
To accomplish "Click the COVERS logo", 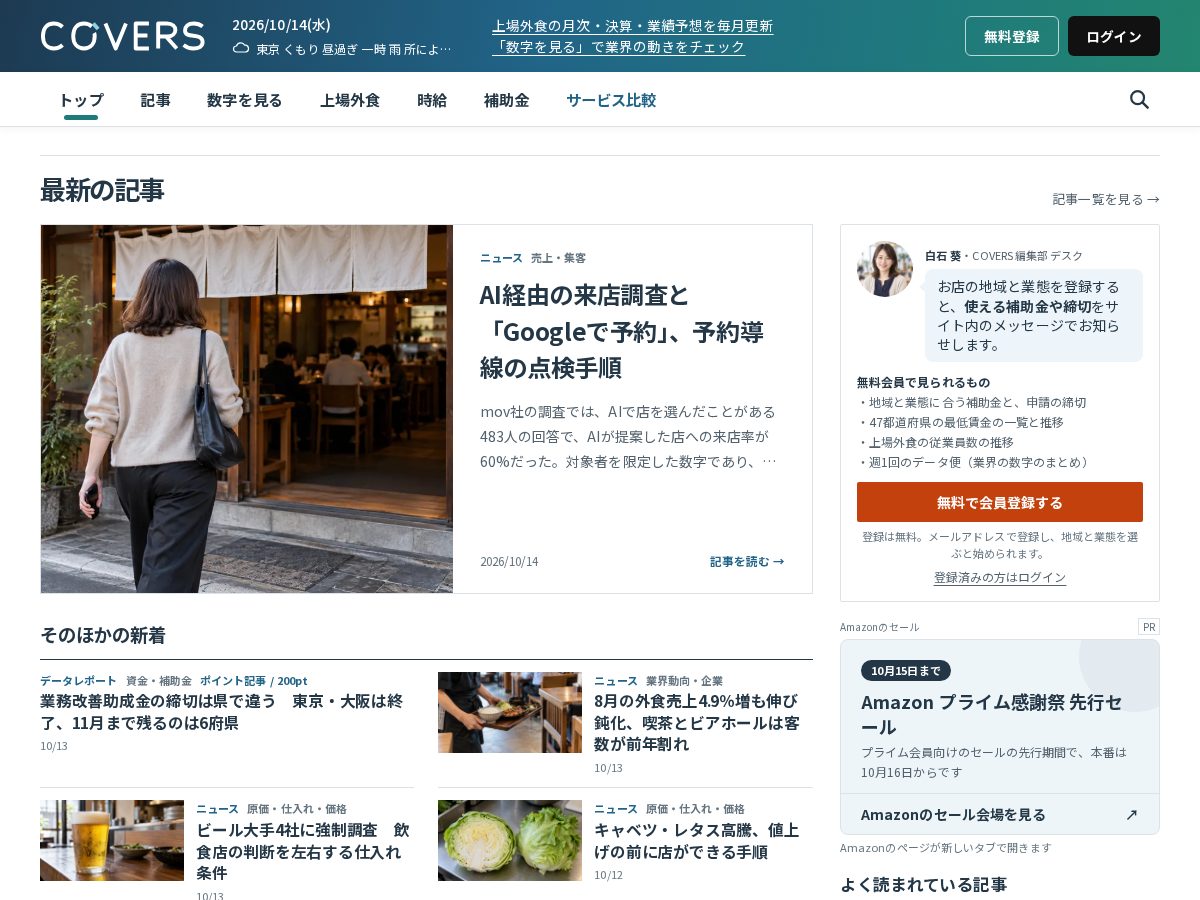I will coord(122,36).
